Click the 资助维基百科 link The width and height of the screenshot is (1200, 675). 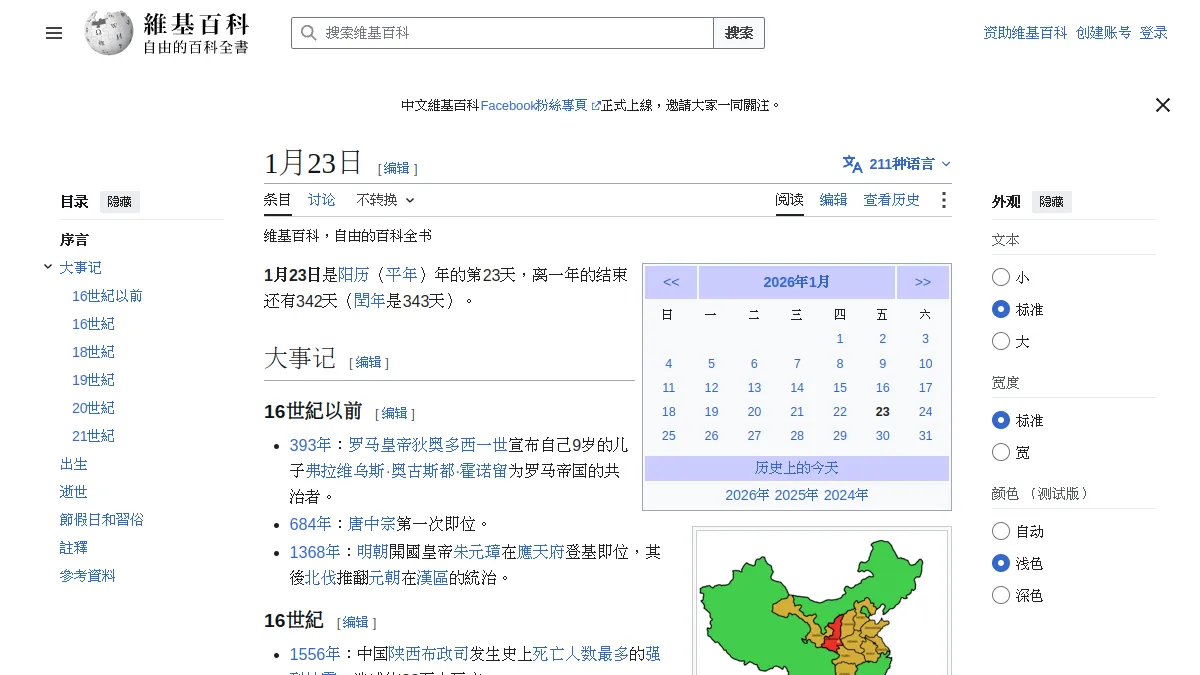pyautogui.click(x=1026, y=33)
